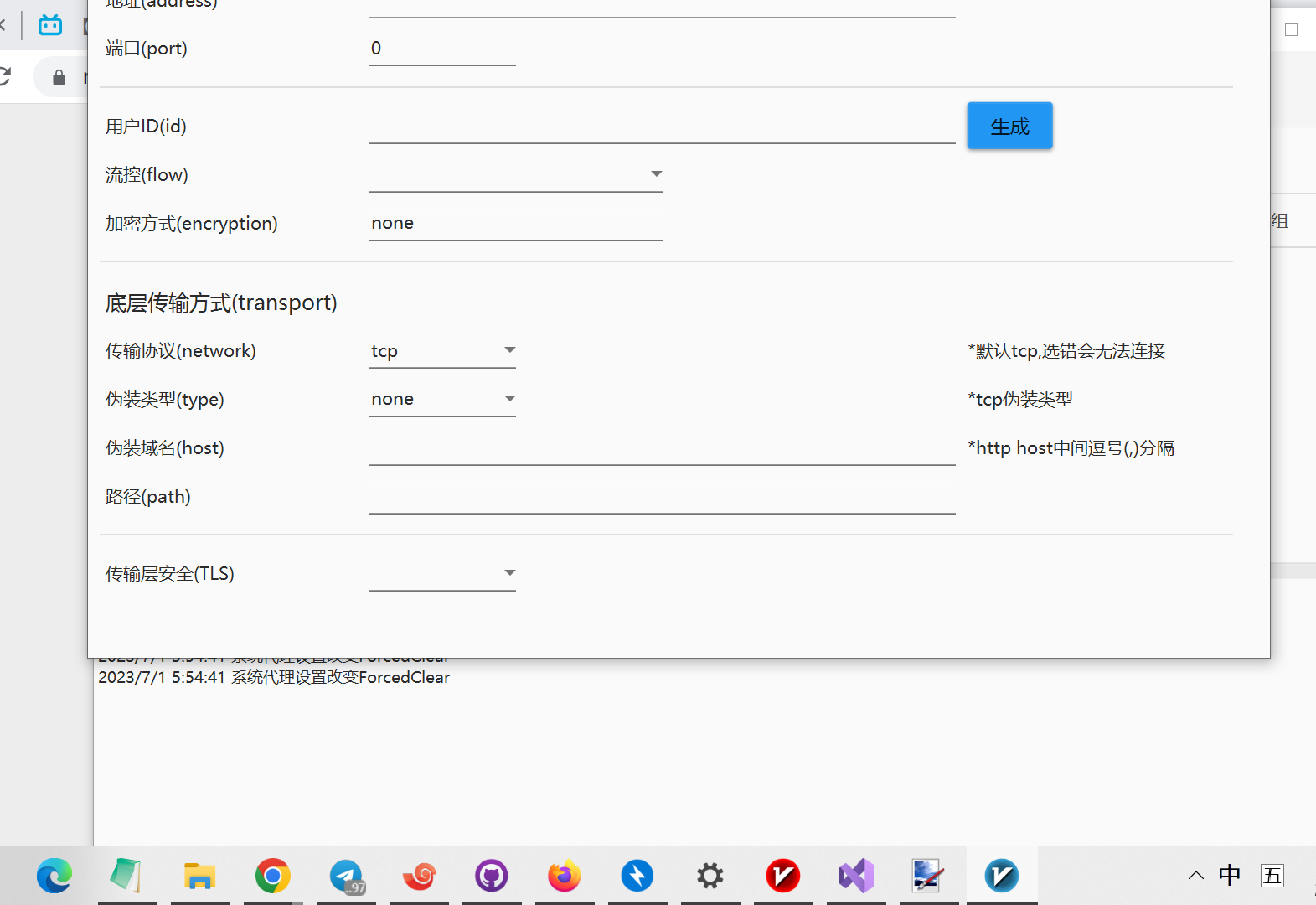This screenshot has width=1316, height=905.
Task: Open GitHub Desktop from the taskbar
Action: tap(492, 877)
